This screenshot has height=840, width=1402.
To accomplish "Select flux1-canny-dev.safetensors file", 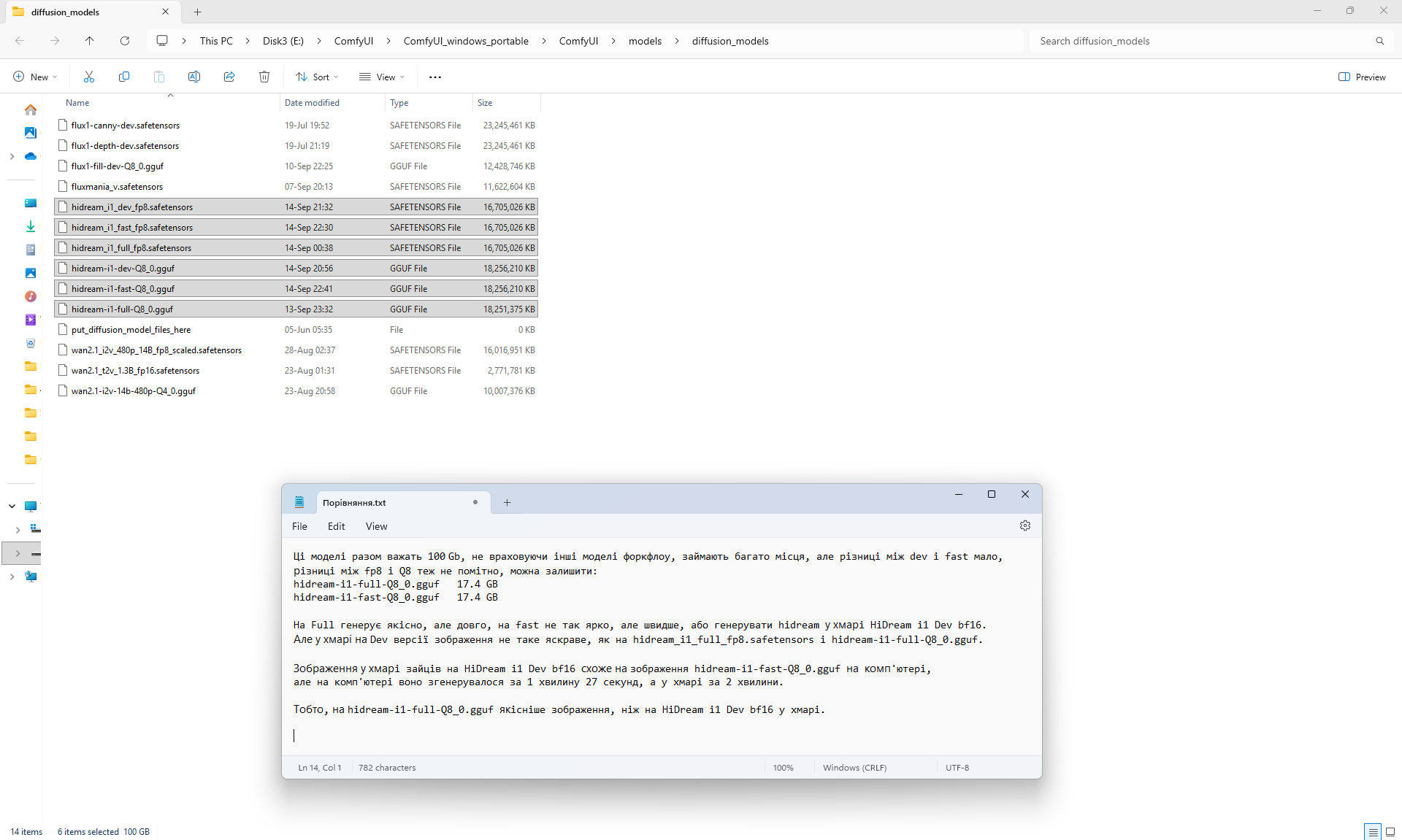I will point(126,126).
